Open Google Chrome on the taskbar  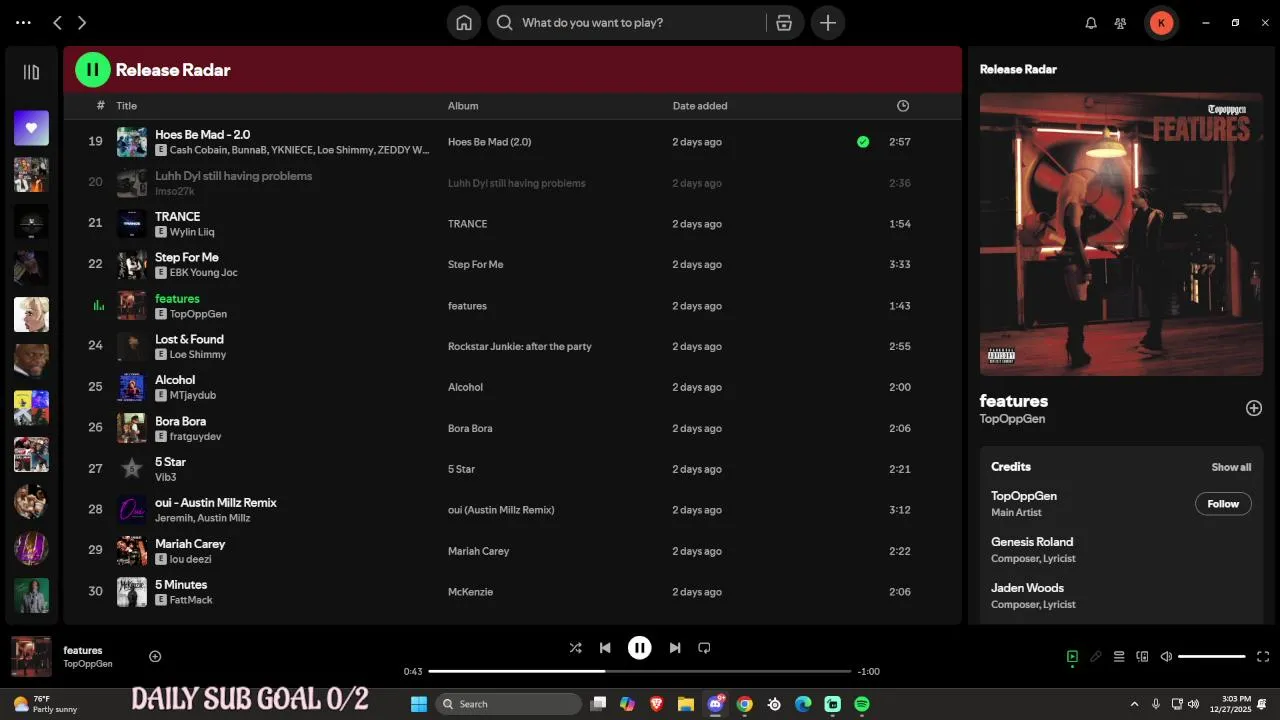pyautogui.click(x=745, y=704)
